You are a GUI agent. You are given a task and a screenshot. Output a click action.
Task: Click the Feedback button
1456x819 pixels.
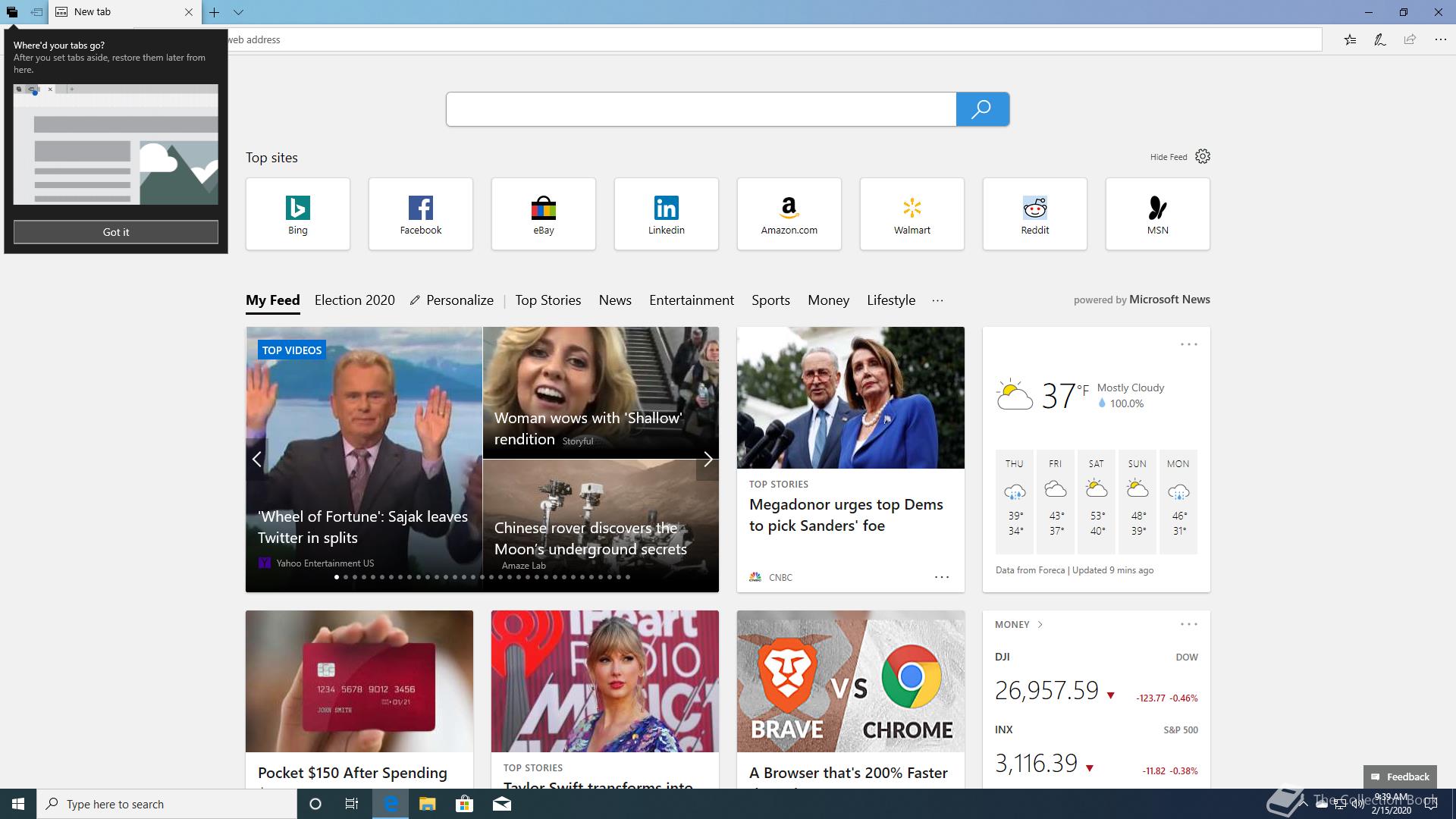(x=1400, y=777)
